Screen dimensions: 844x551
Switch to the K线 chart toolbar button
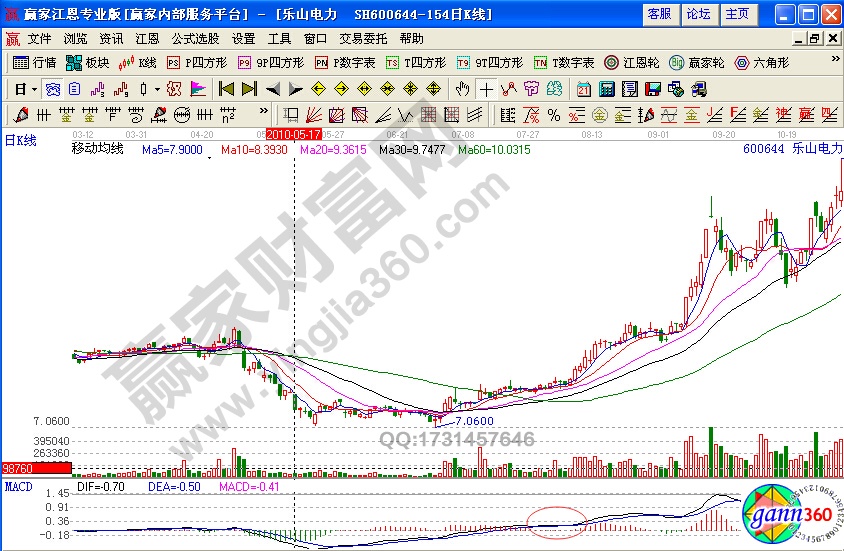(x=138, y=63)
